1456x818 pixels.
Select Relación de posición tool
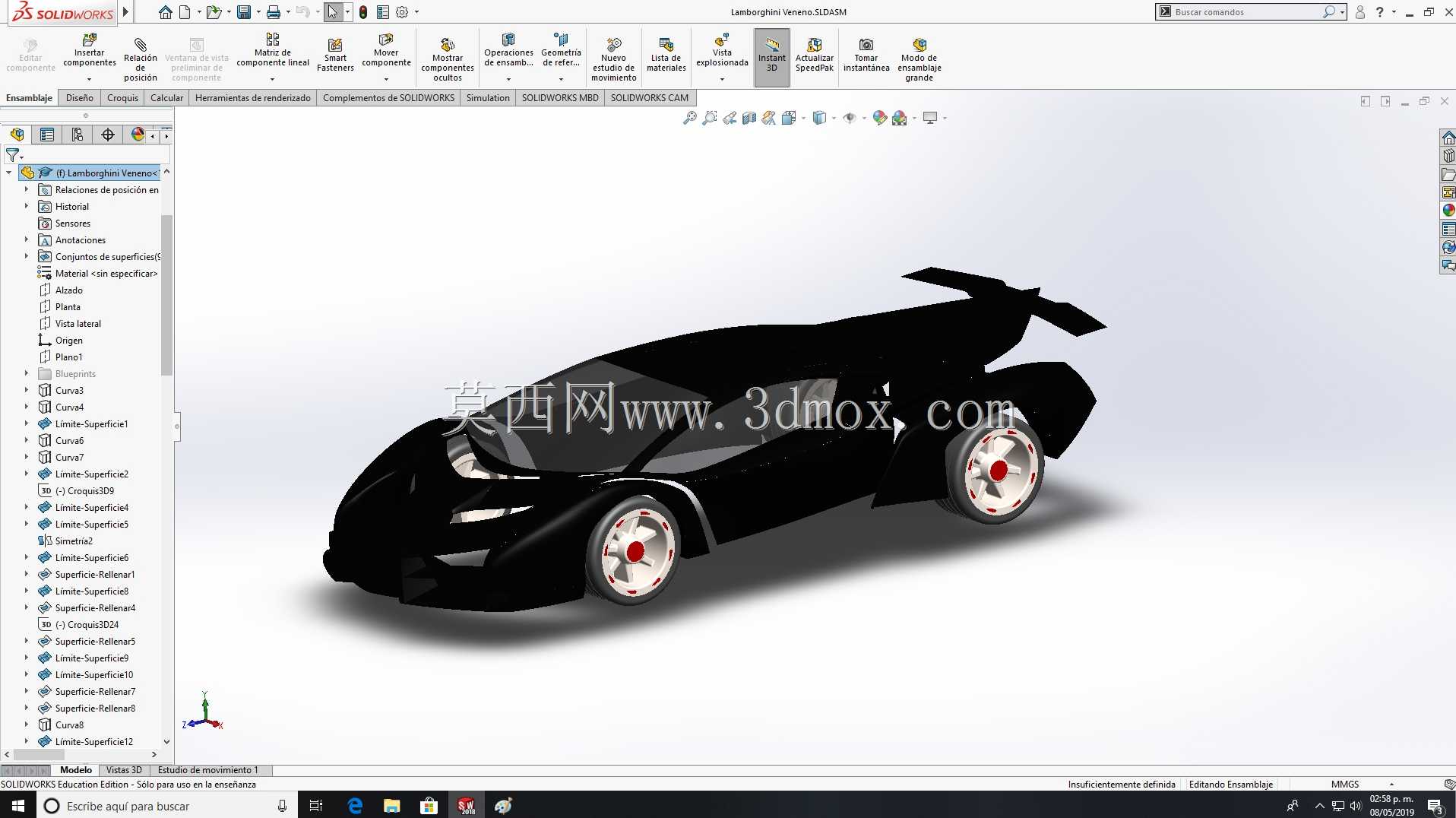(x=141, y=58)
